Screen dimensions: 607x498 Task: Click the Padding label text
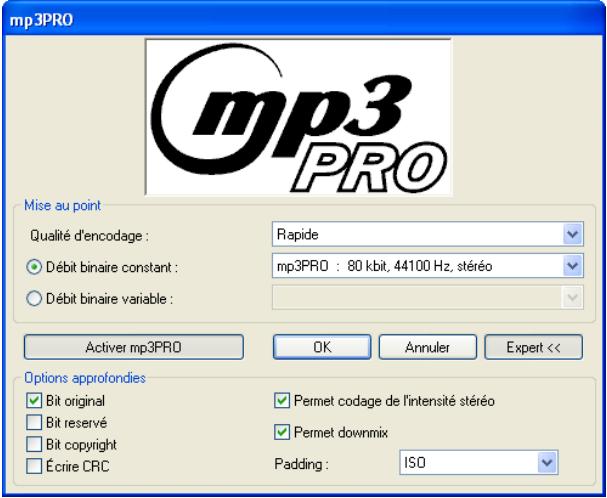click(302, 464)
